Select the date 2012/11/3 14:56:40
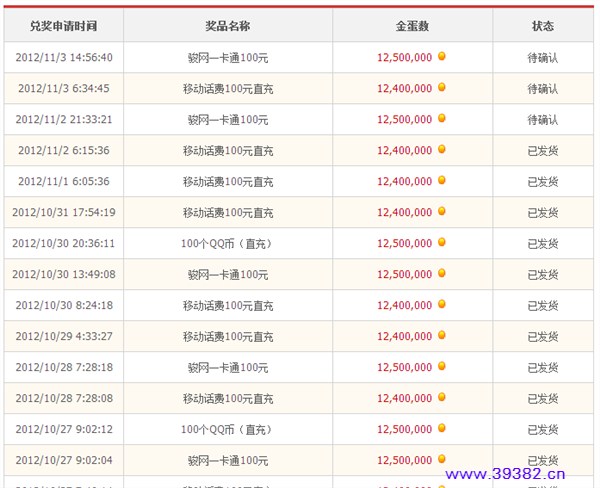 (x=64, y=57)
